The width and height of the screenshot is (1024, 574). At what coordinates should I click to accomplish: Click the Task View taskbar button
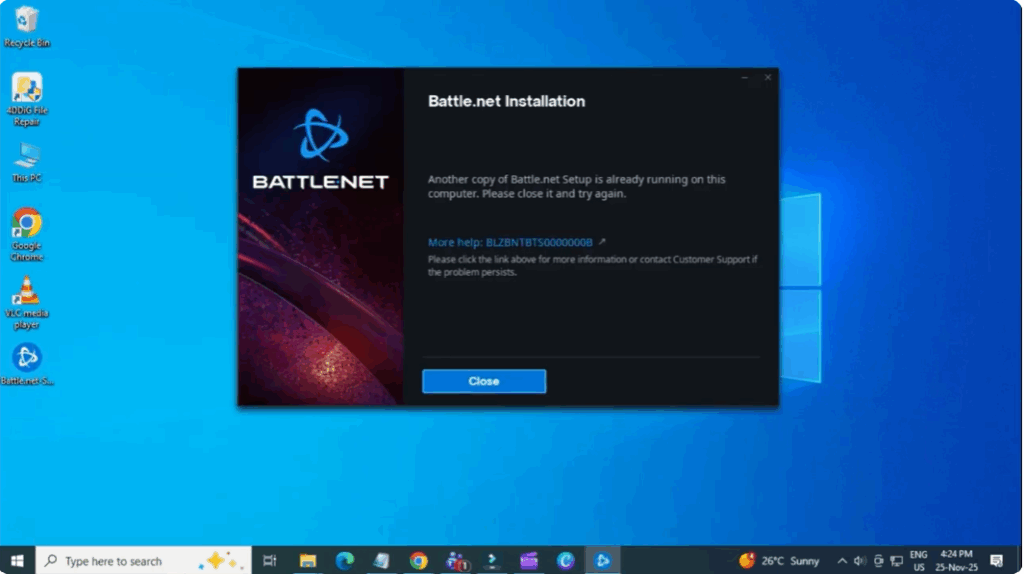click(269, 561)
